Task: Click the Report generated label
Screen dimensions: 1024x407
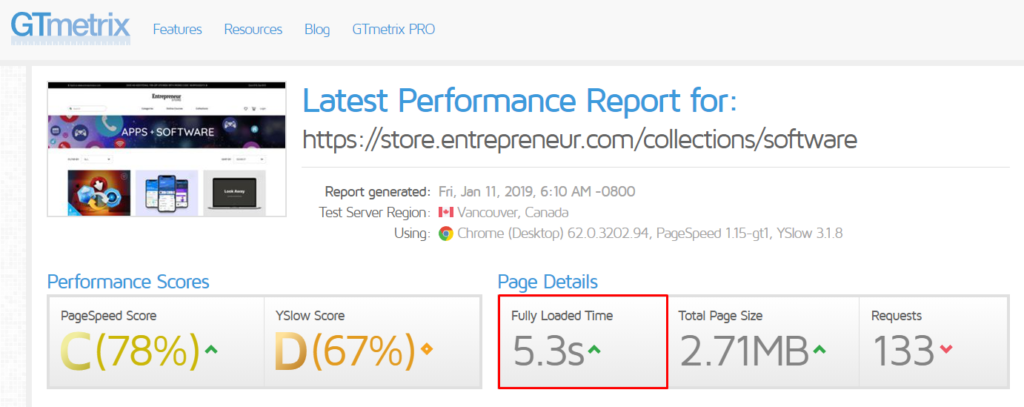Action: pos(377,192)
